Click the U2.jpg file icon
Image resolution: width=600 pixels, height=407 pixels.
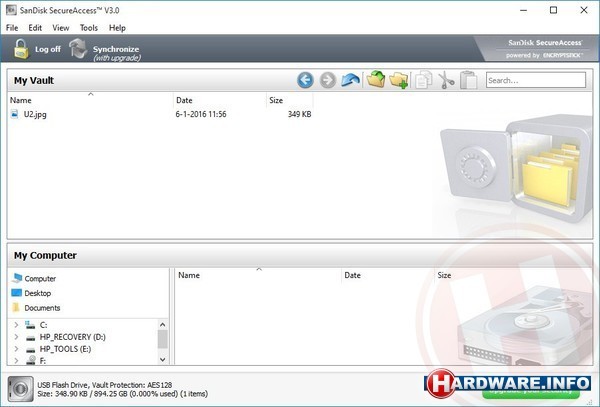click(15, 114)
